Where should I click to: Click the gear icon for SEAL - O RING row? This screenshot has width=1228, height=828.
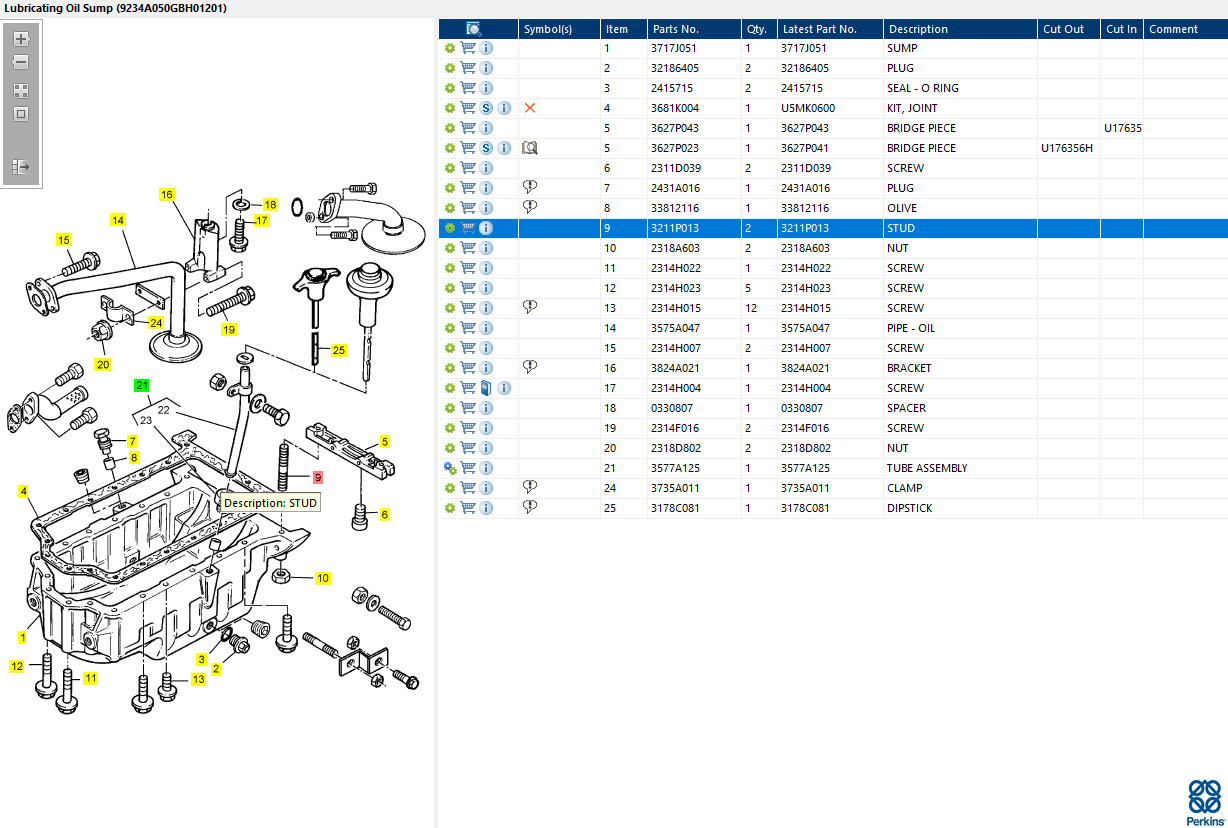pos(450,88)
